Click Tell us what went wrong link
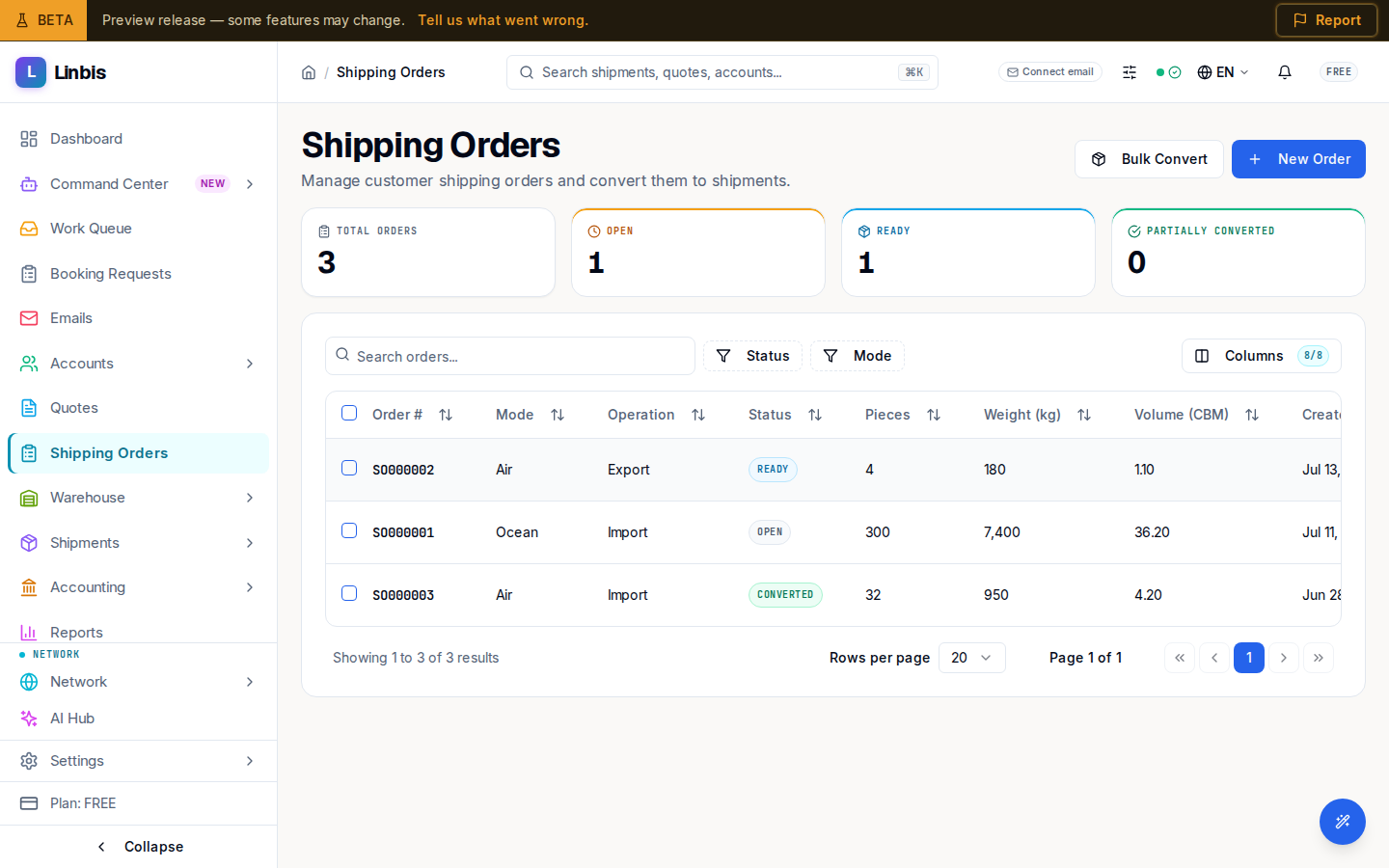This screenshot has width=1389, height=868. coord(503,20)
